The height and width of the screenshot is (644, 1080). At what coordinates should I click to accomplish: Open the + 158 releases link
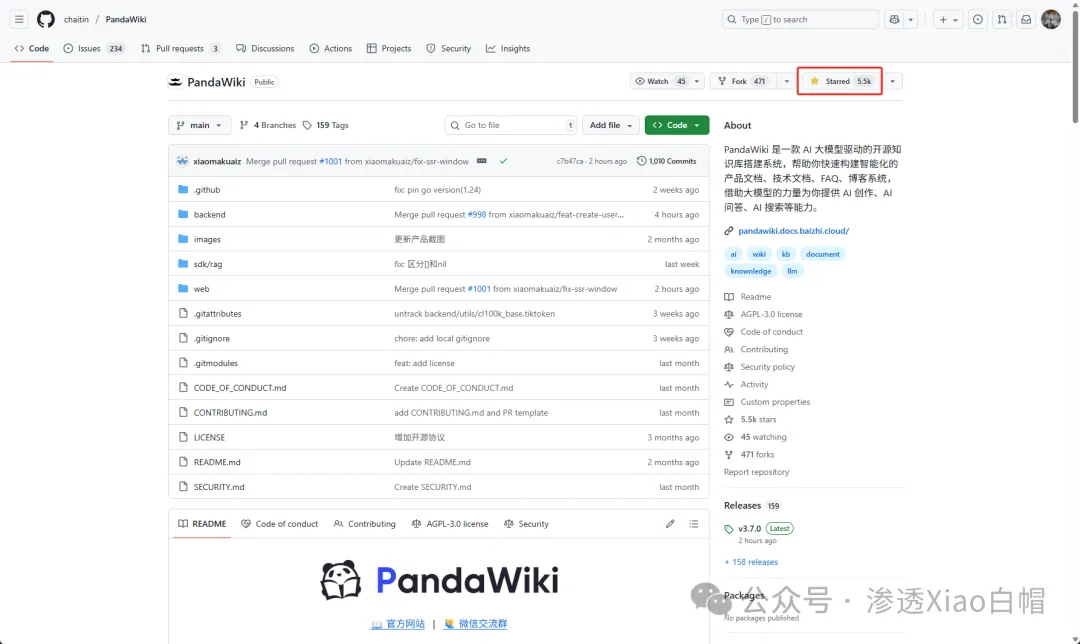pos(751,562)
